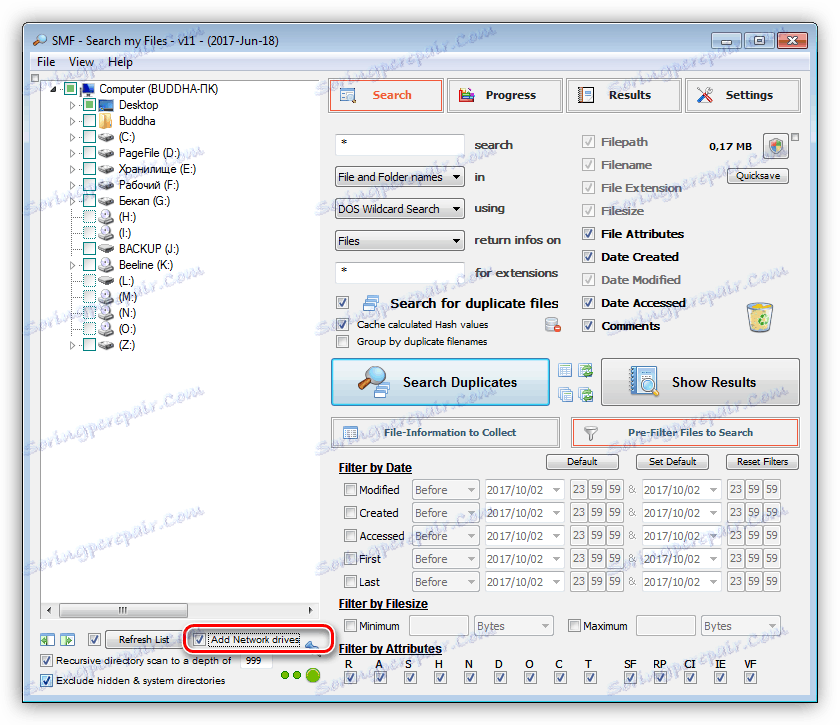The height and width of the screenshot is (725, 840).
Task: Click the Beeline (K:) drive icon
Action: [x=106, y=265]
